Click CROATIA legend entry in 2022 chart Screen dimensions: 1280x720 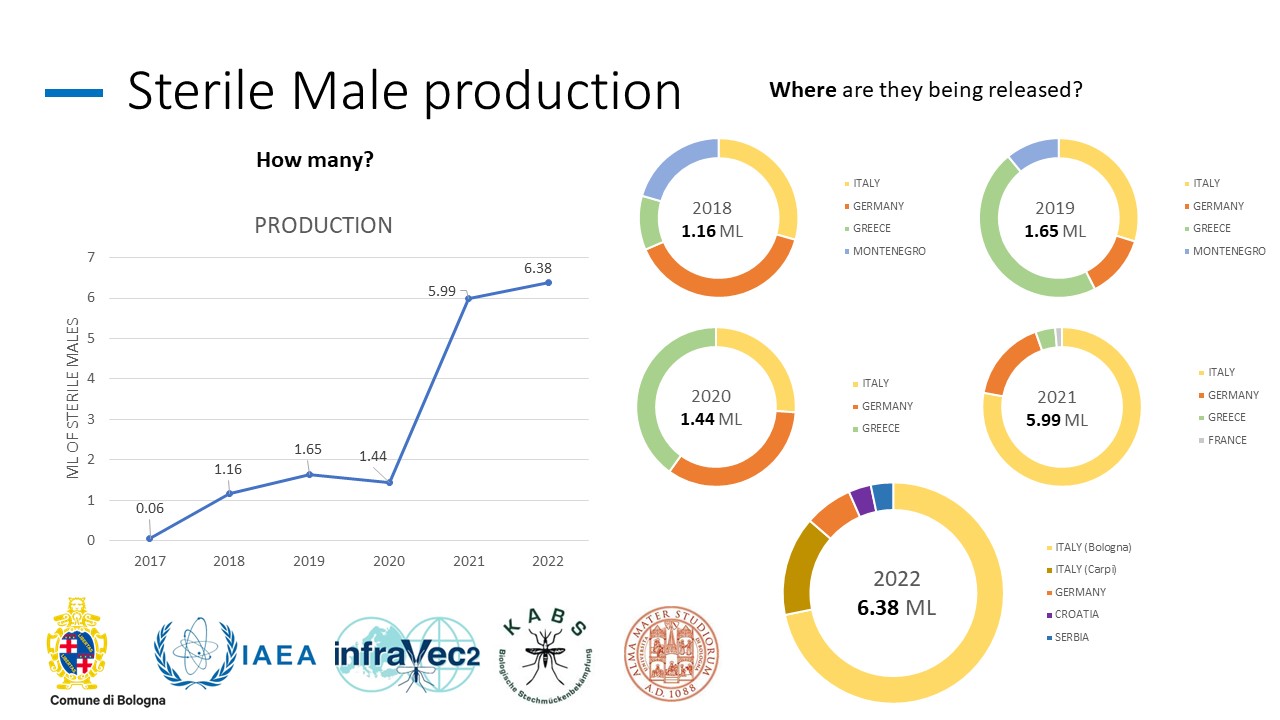pyautogui.click(x=1076, y=615)
